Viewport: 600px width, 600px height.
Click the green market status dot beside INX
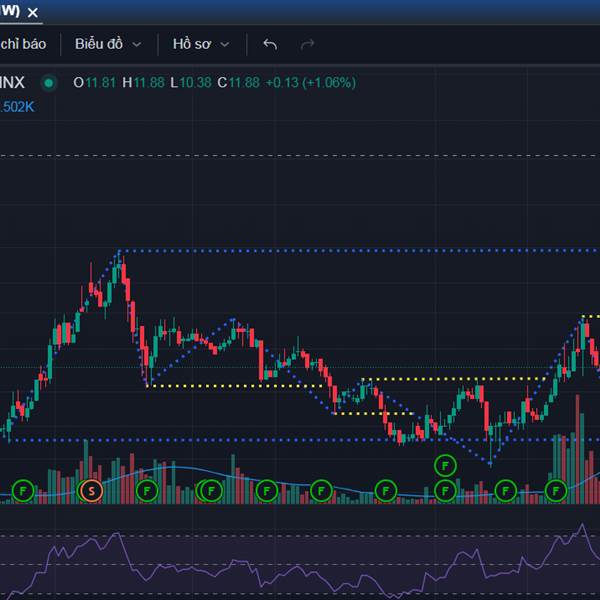(x=48, y=82)
